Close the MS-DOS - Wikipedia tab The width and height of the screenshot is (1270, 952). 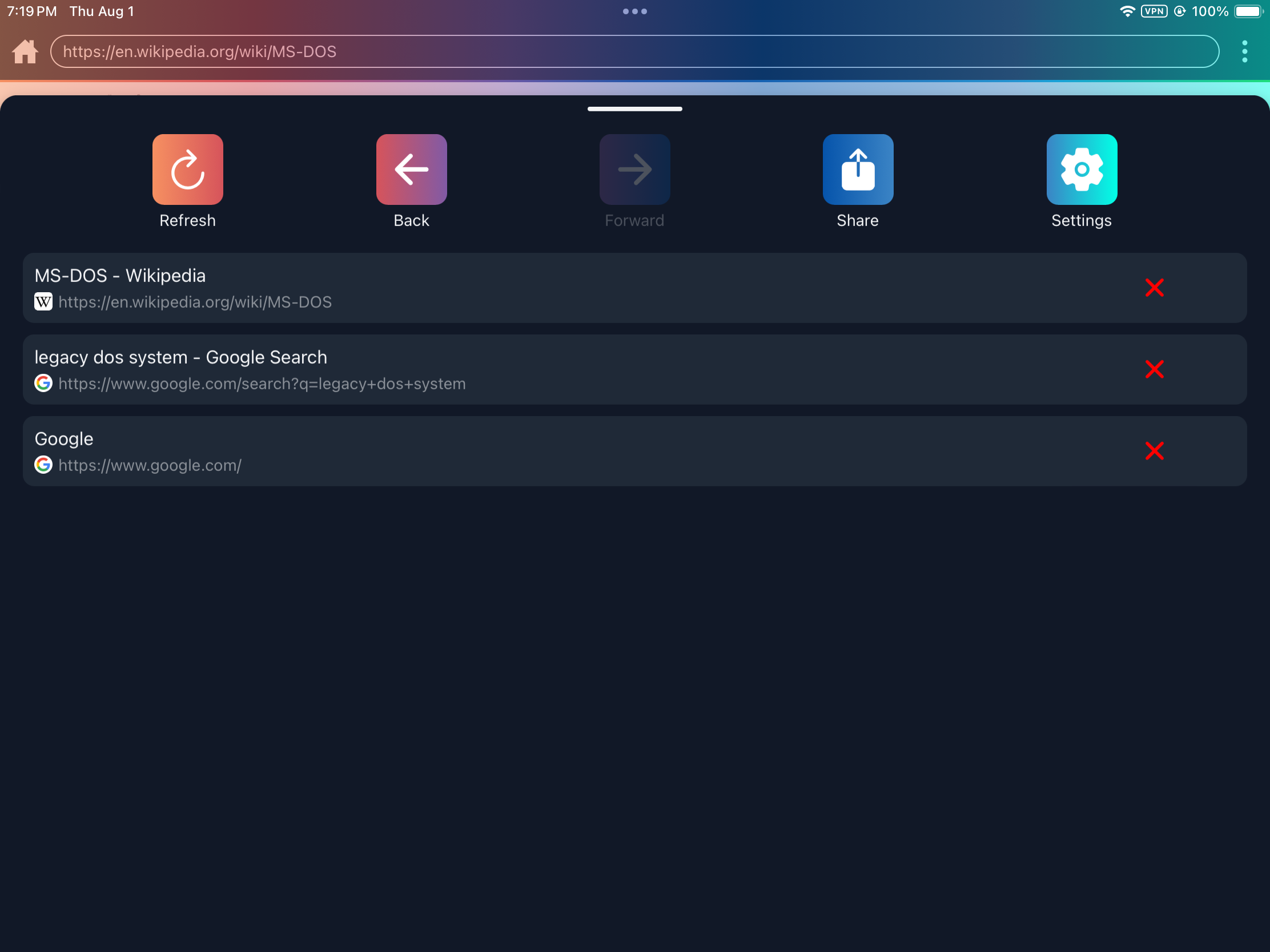[x=1154, y=288]
